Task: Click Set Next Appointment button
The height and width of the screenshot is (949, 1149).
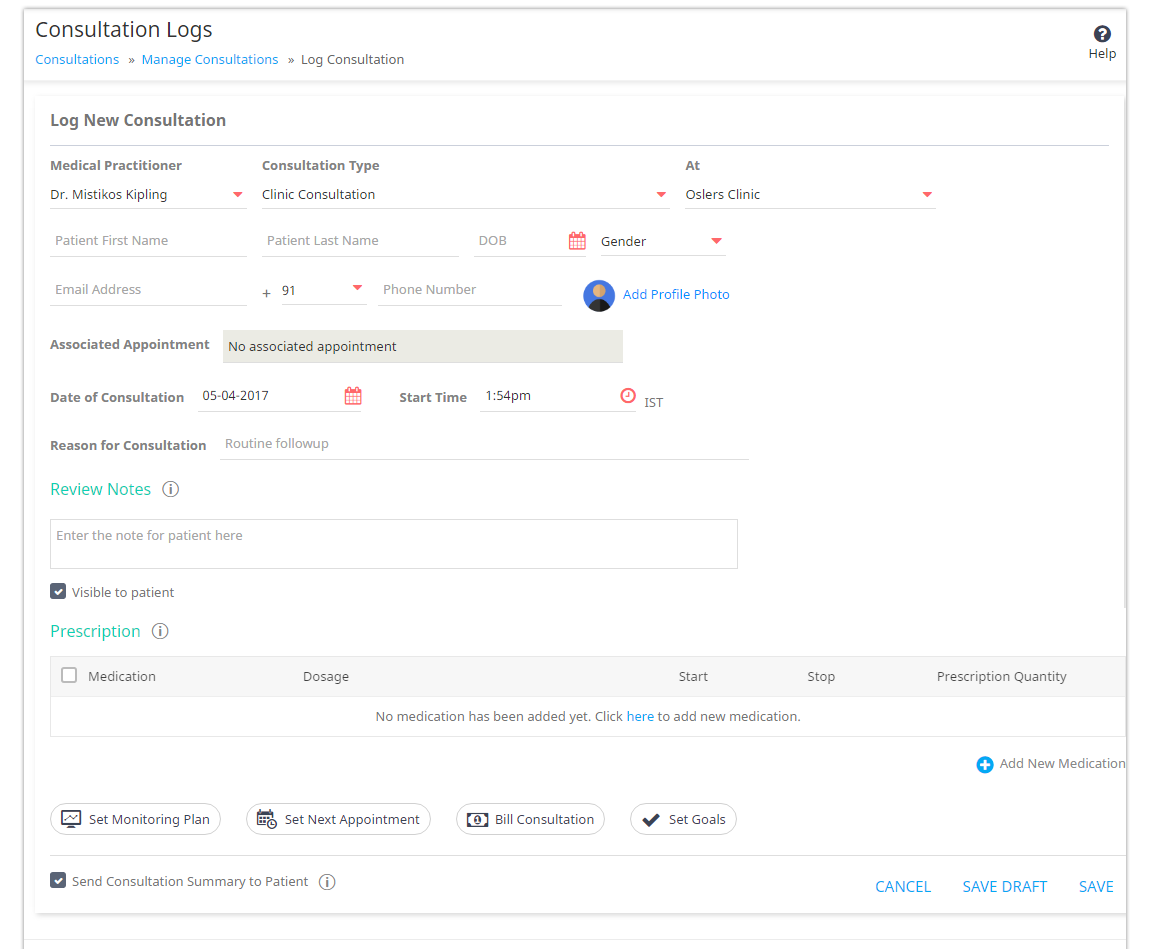Action: click(x=338, y=819)
